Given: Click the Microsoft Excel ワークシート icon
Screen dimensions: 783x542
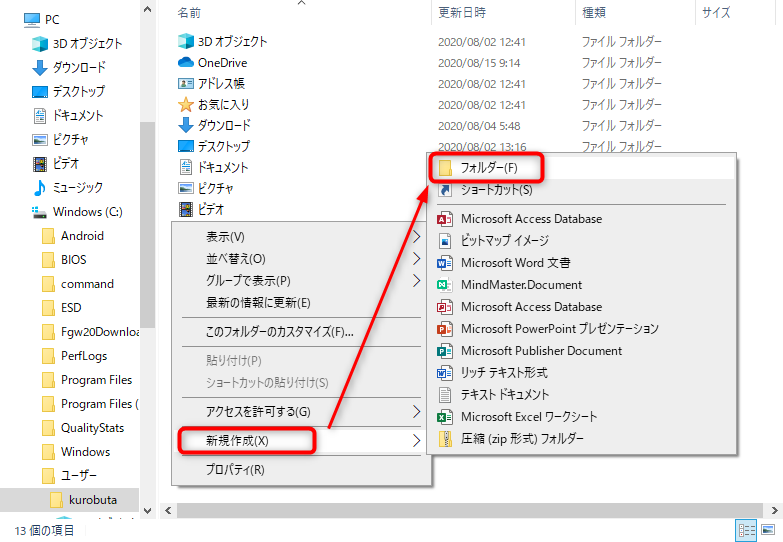Looking at the screenshot, I should (445, 417).
